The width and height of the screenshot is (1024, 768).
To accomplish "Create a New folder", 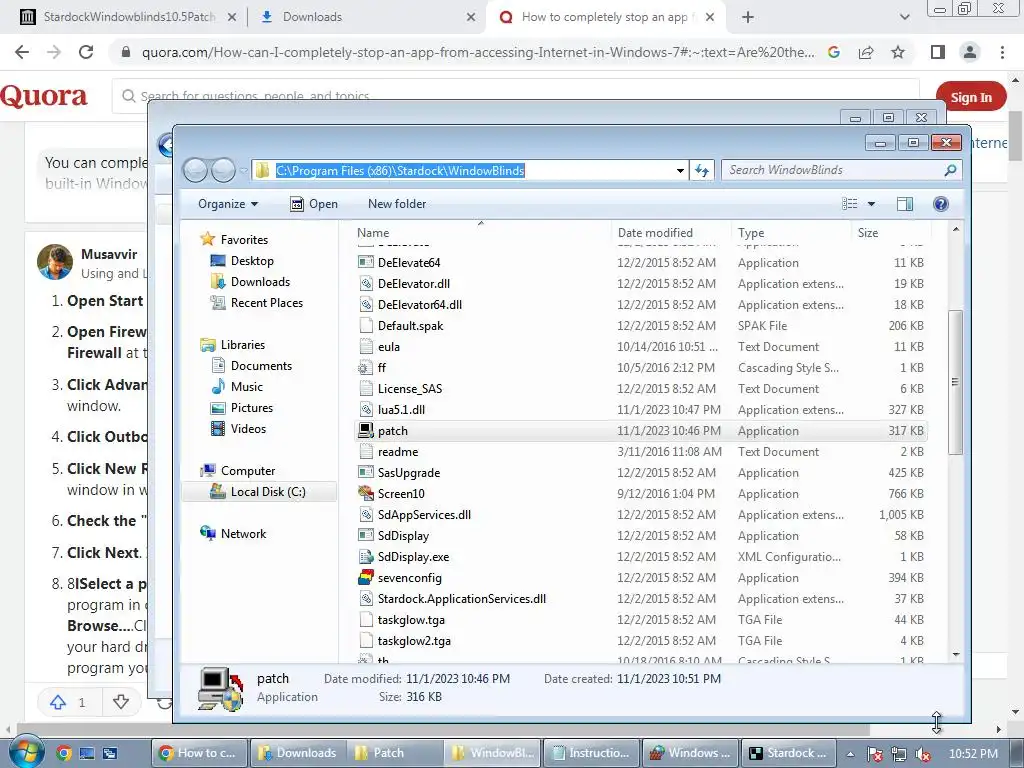I will 396,204.
